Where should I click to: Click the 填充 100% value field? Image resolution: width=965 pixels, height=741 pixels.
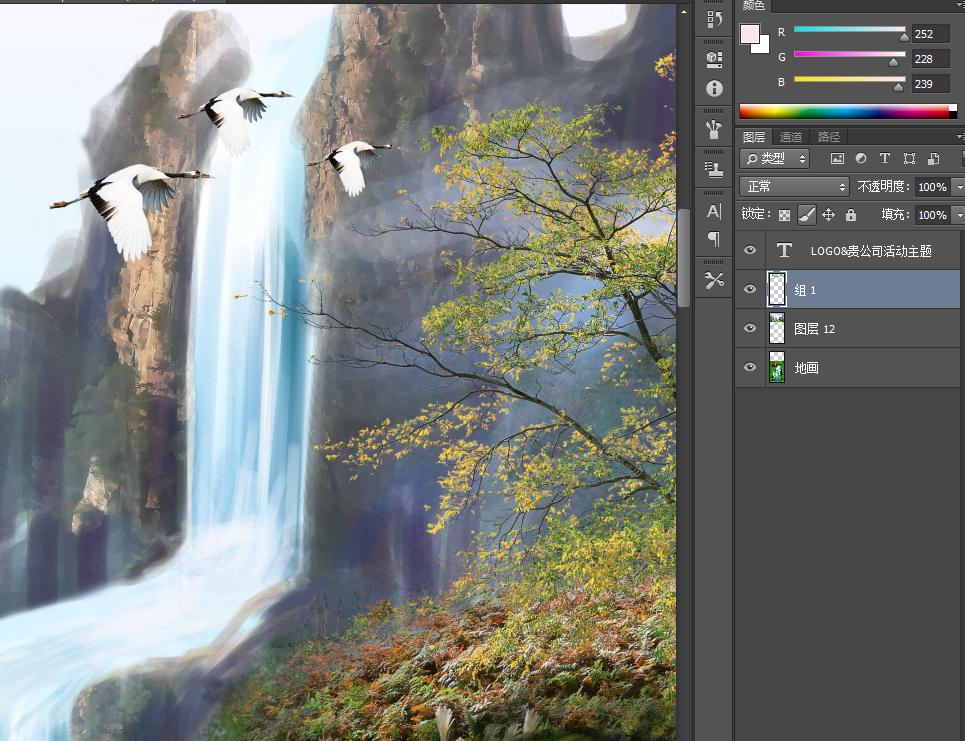click(932, 215)
